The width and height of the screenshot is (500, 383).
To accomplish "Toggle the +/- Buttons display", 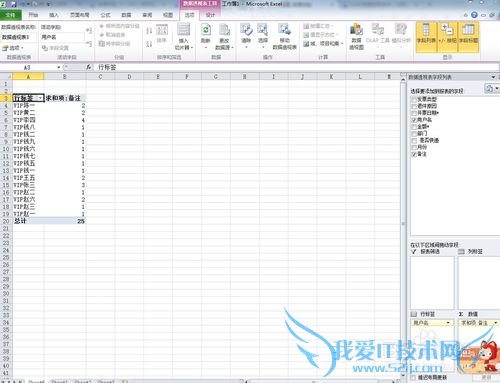I will pyautogui.click(x=447, y=37).
